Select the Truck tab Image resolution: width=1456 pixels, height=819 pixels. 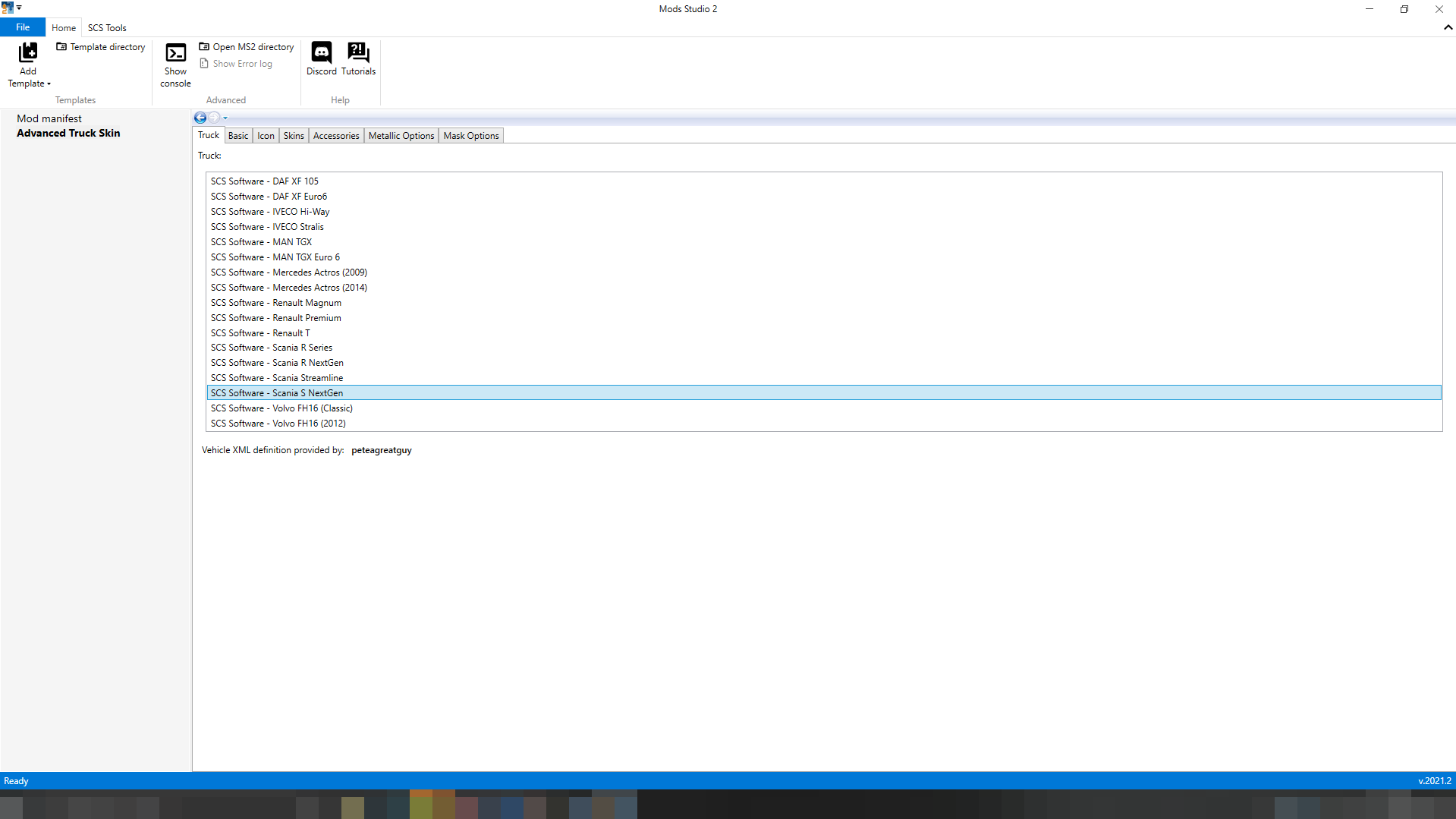(x=209, y=135)
